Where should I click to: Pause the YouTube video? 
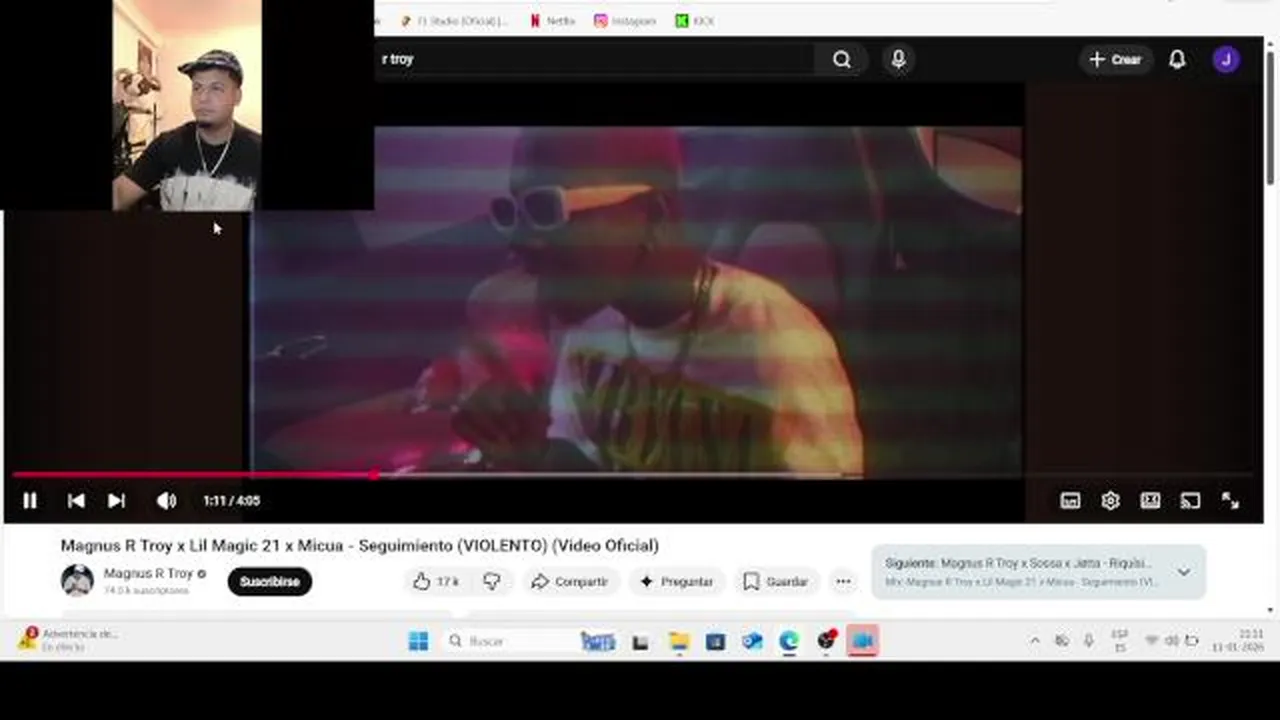click(x=30, y=501)
